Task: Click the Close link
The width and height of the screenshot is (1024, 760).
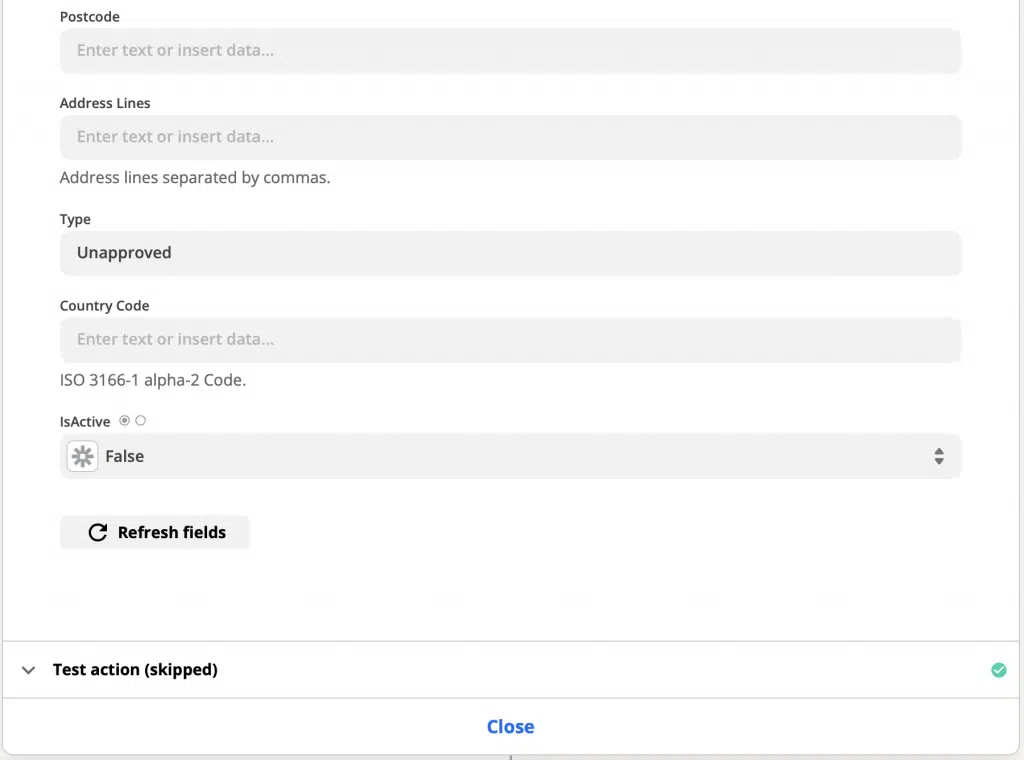Action: coord(510,727)
